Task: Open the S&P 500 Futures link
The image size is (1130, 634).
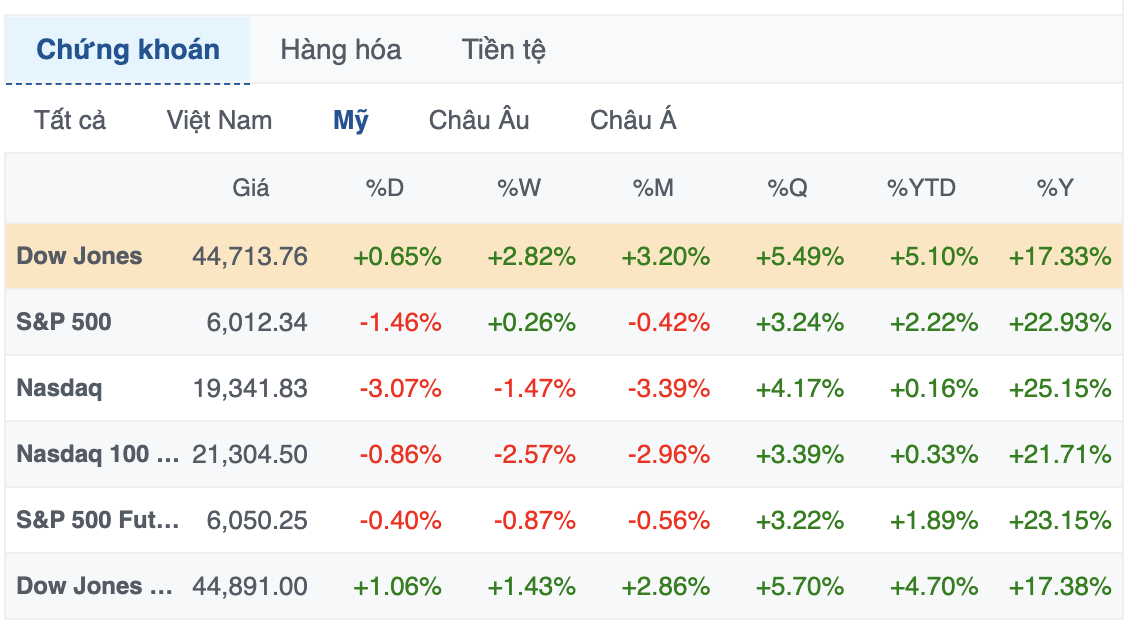Action: (98, 520)
